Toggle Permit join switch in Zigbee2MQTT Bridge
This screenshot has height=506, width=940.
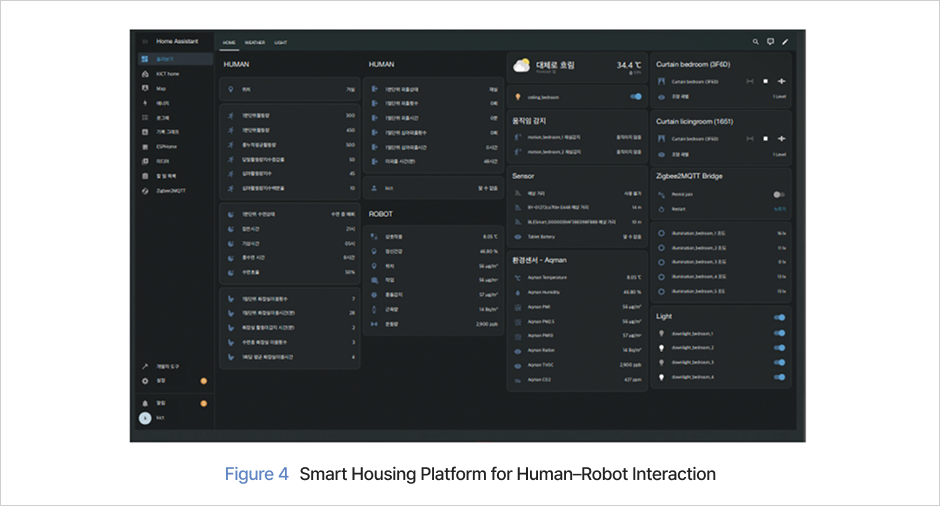click(x=779, y=194)
